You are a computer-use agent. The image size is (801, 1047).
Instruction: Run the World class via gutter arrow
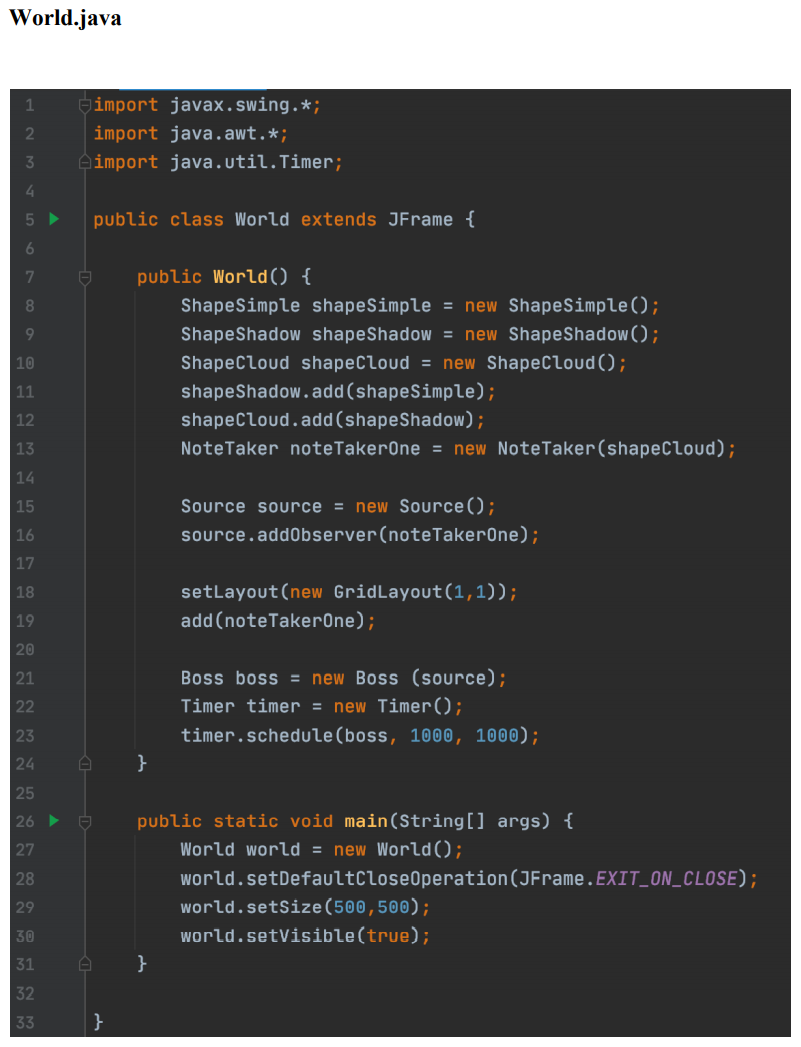pyautogui.click(x=54, y=219)
